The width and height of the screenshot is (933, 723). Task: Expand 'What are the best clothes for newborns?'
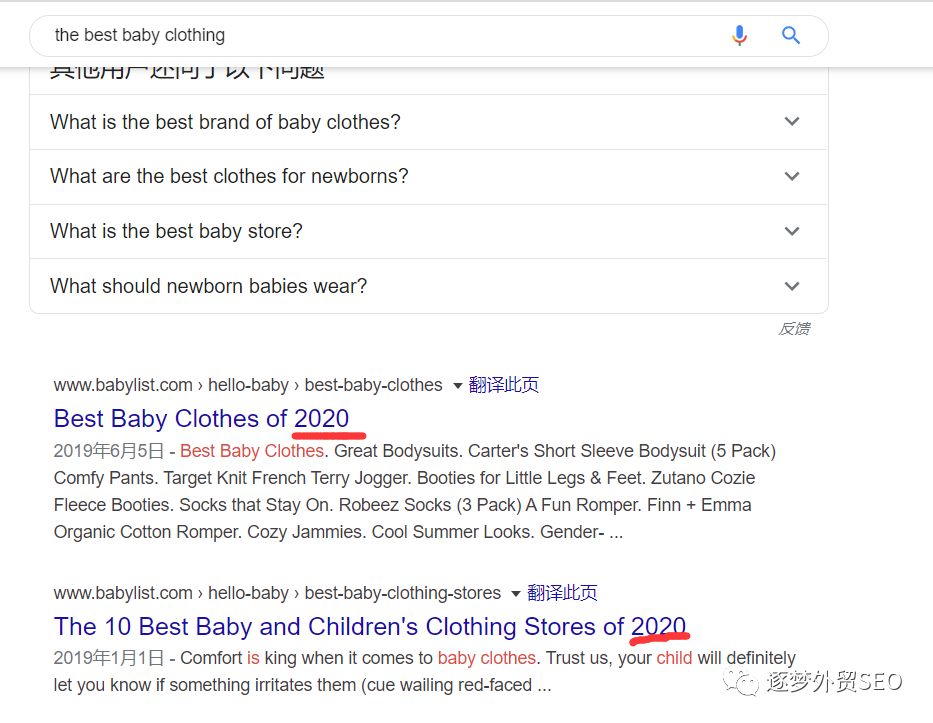point(428,177)
